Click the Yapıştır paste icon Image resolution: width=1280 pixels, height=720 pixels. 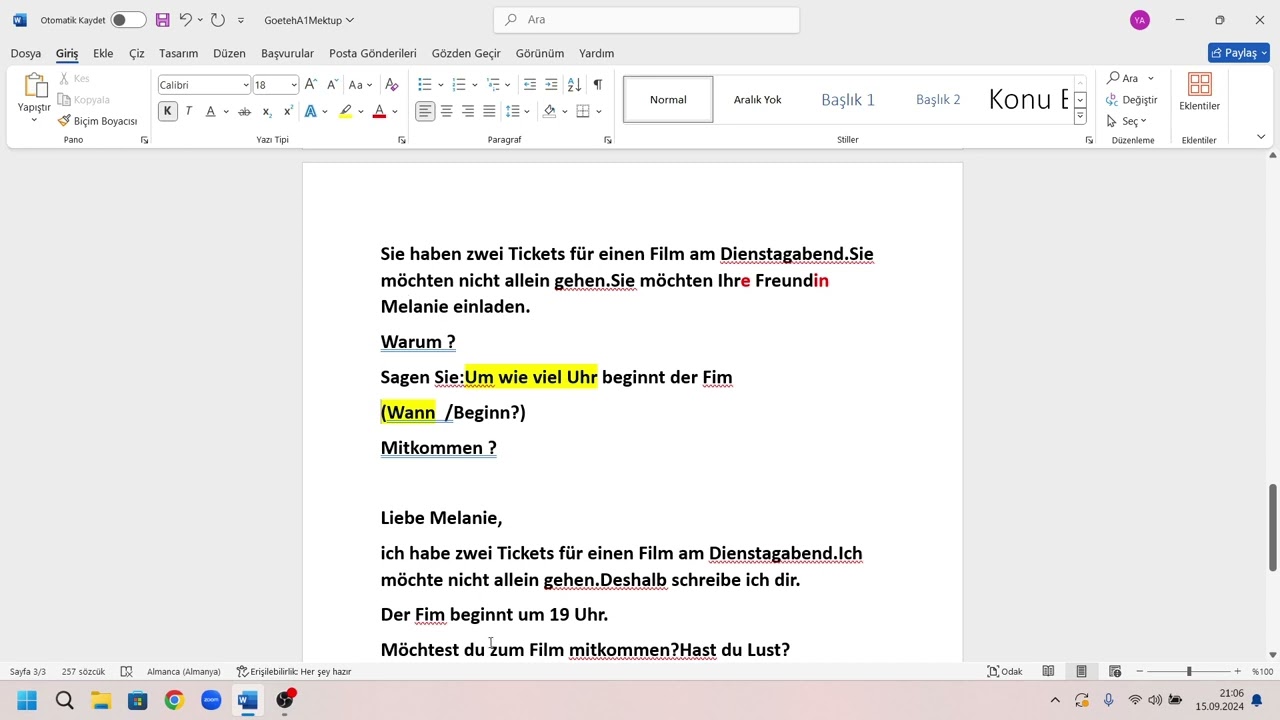(34, 87)
